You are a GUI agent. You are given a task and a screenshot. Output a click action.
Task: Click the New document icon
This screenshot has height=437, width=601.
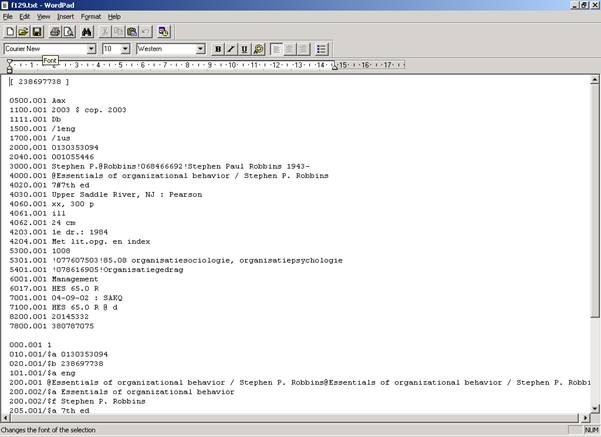coord(10,32)
